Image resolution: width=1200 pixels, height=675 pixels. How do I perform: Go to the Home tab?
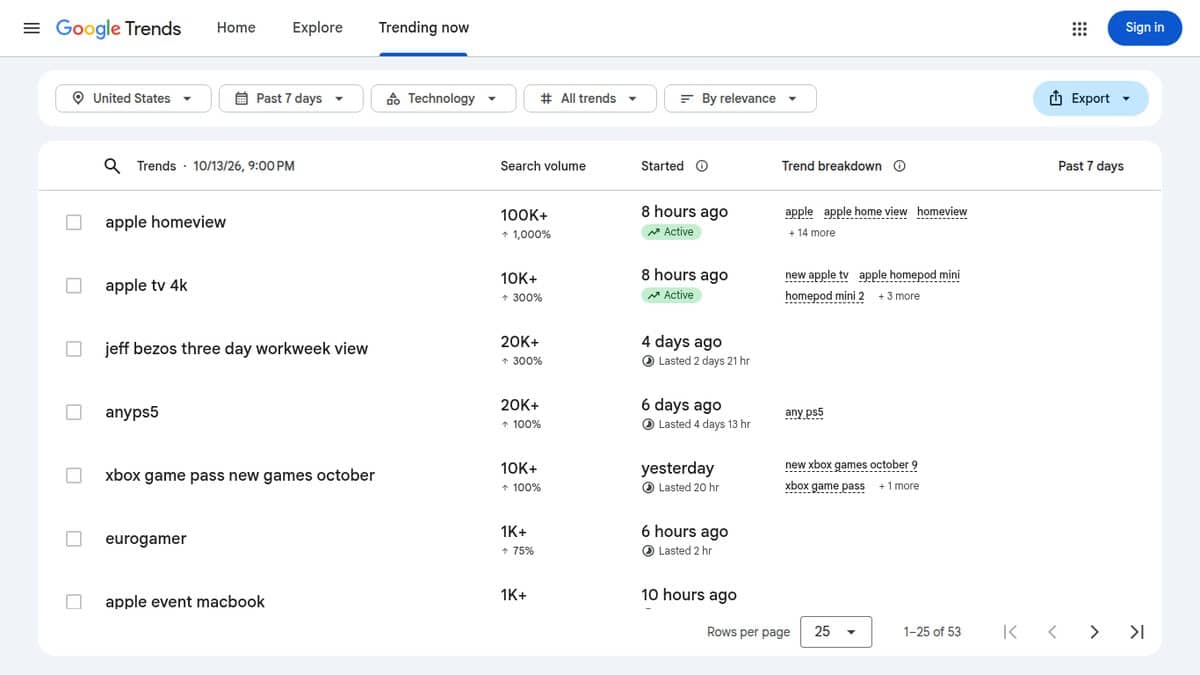[x=236, y=28]
